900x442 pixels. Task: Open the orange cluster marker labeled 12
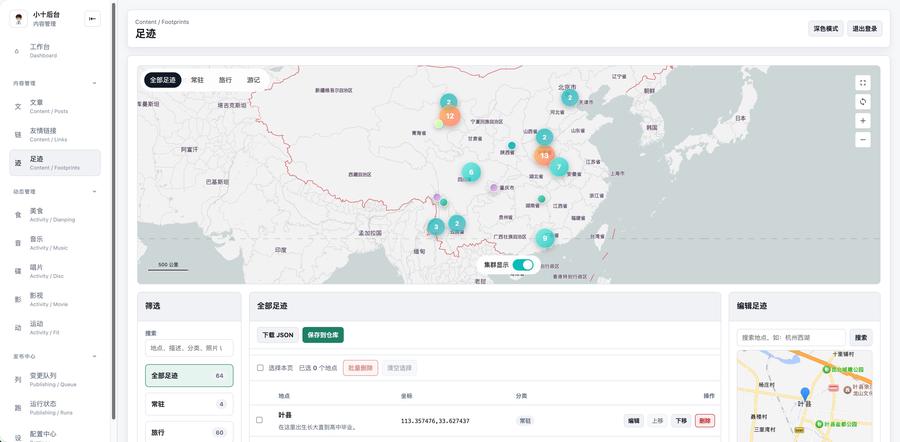(x=450, y=116)
